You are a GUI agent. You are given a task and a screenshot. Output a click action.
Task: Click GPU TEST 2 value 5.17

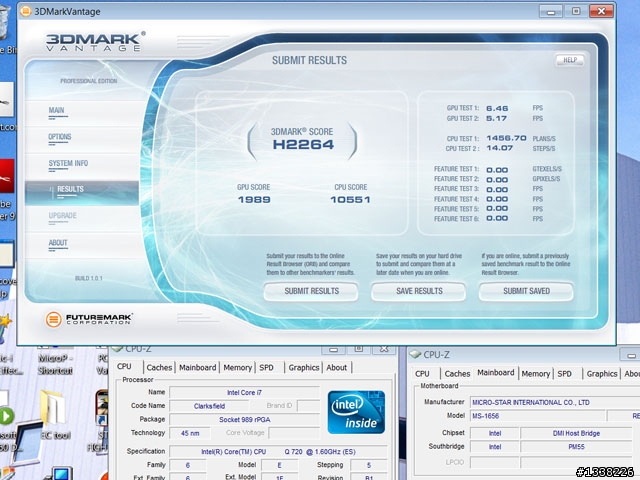click(496, 118)
